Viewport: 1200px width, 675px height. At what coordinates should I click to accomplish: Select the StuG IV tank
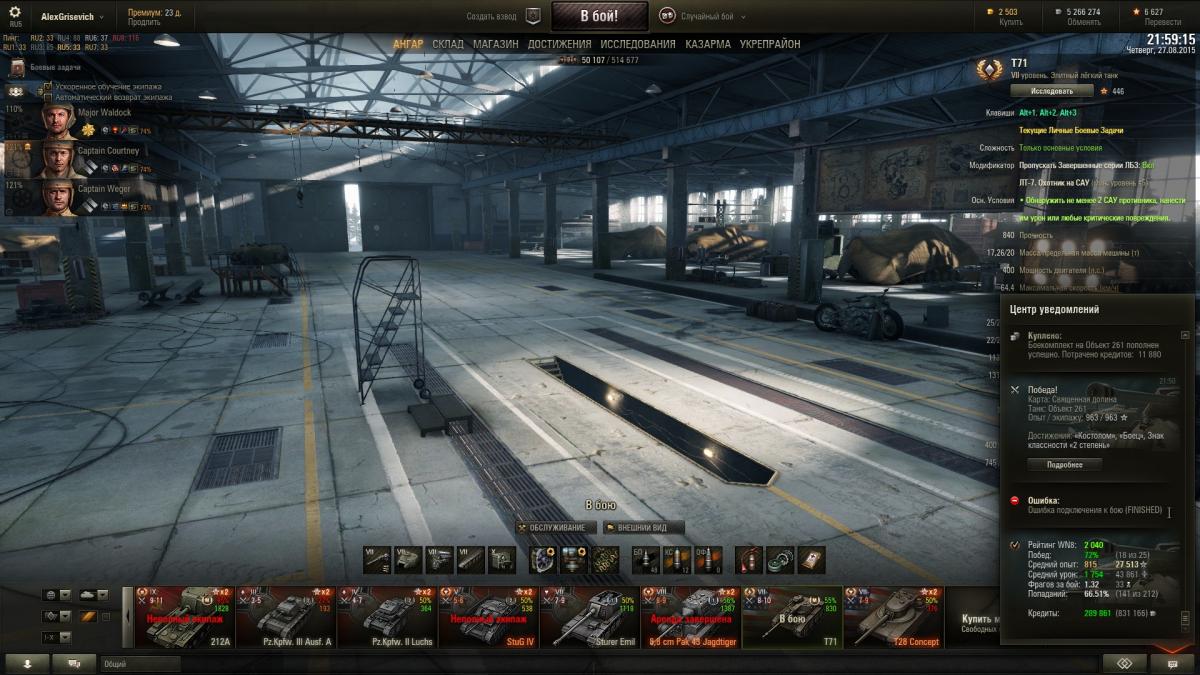click(487, 617)
